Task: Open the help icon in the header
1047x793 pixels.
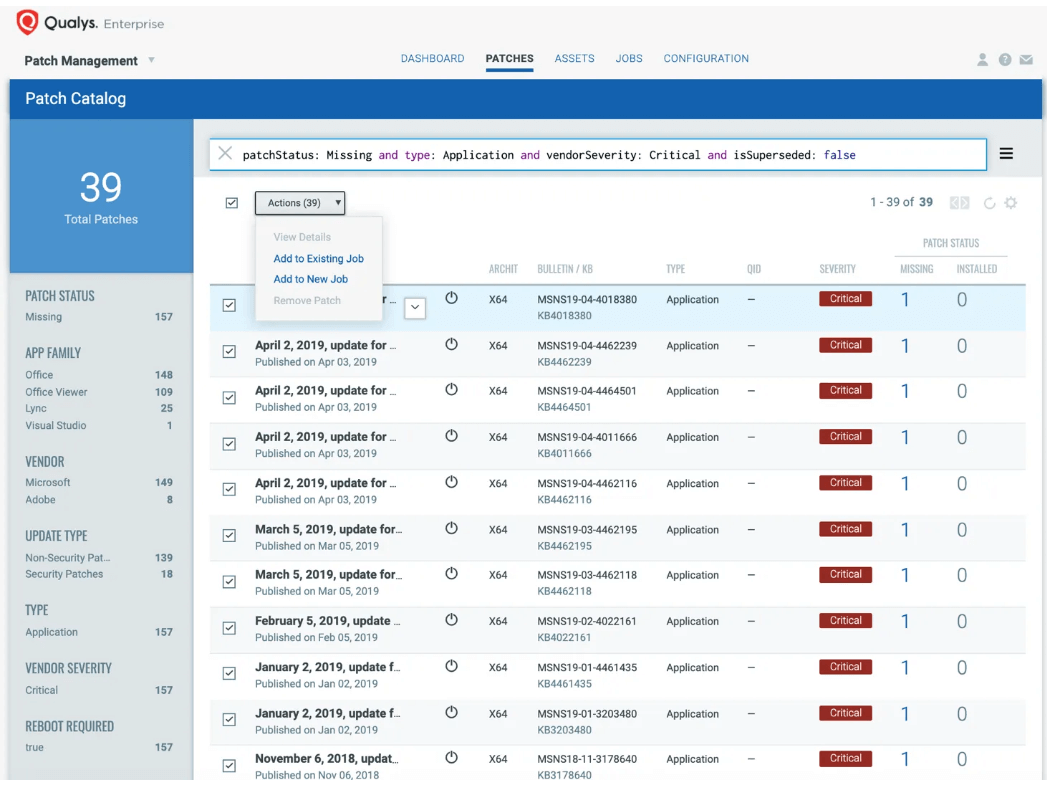Action: (1004, 60)
